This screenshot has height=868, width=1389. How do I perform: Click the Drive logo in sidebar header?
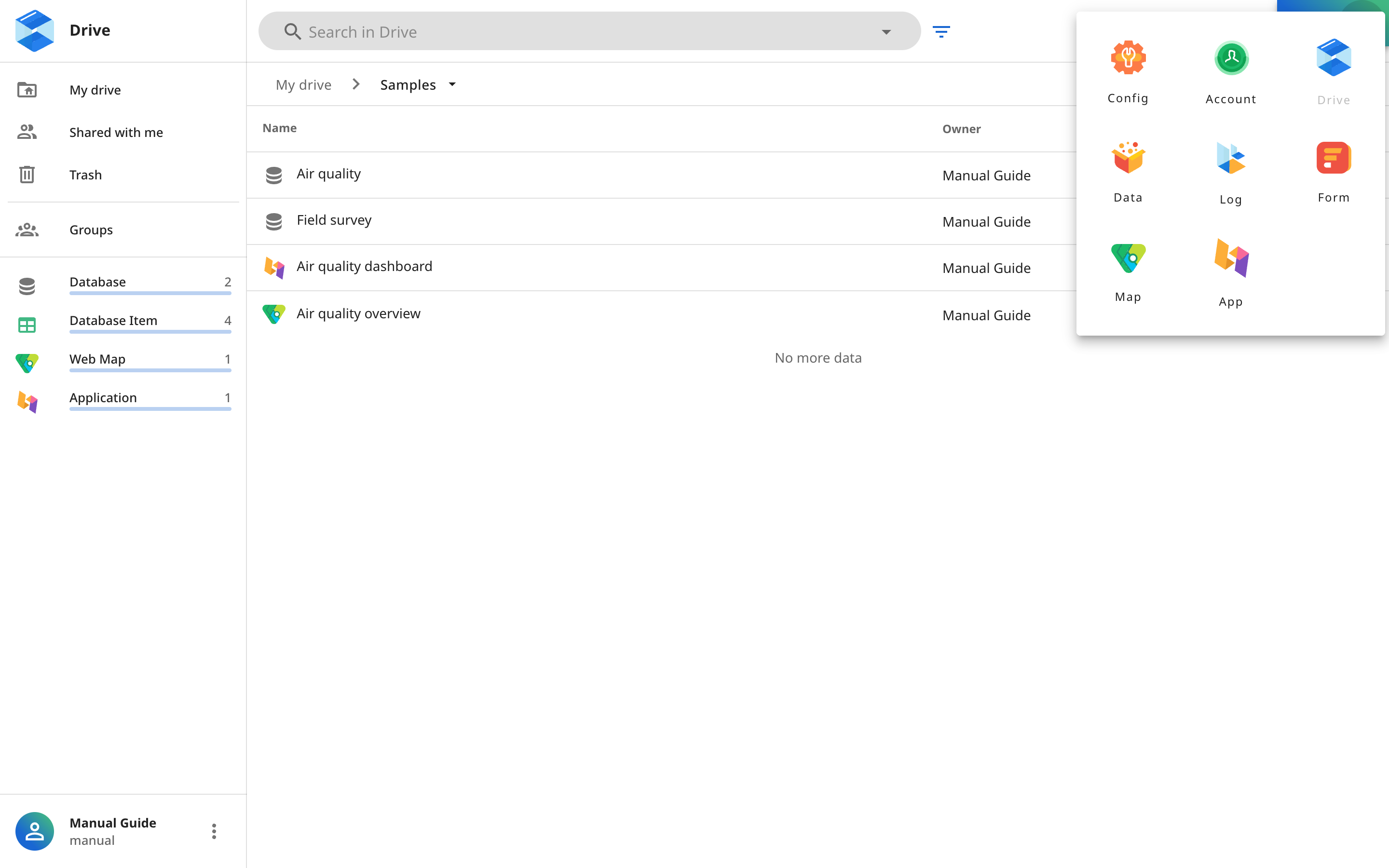point(34,30)
